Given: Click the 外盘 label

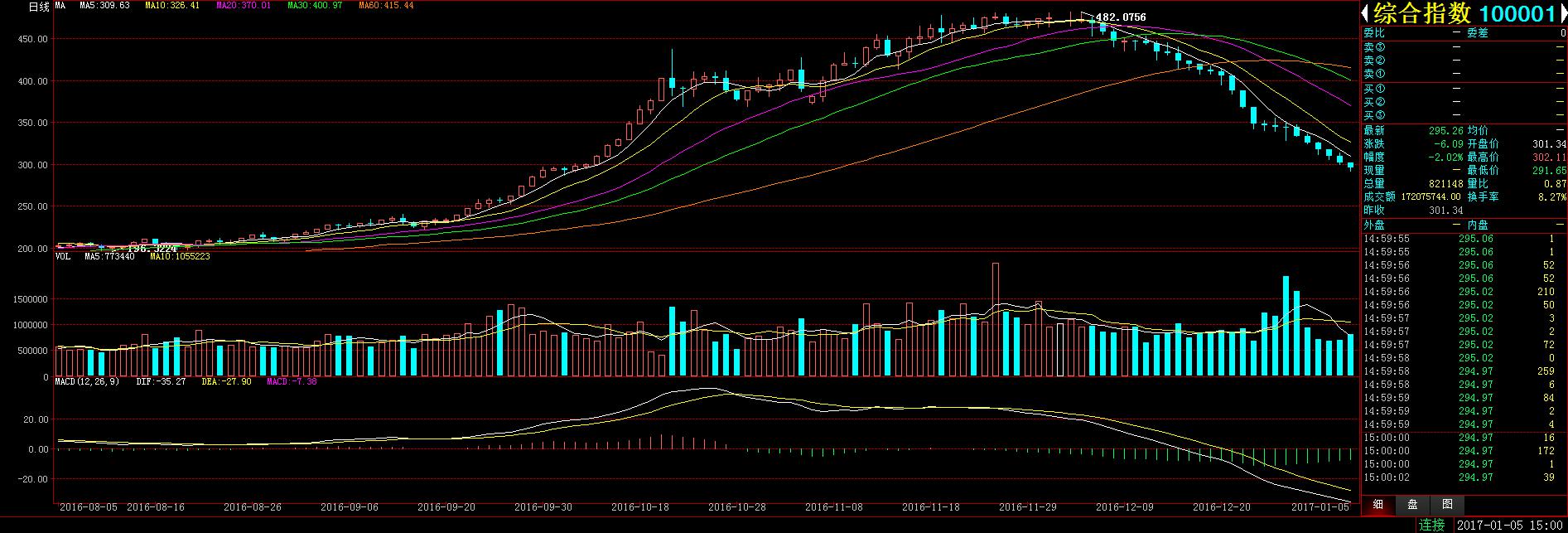Looking at the screenshot, I should click(x=1374, y=225).
